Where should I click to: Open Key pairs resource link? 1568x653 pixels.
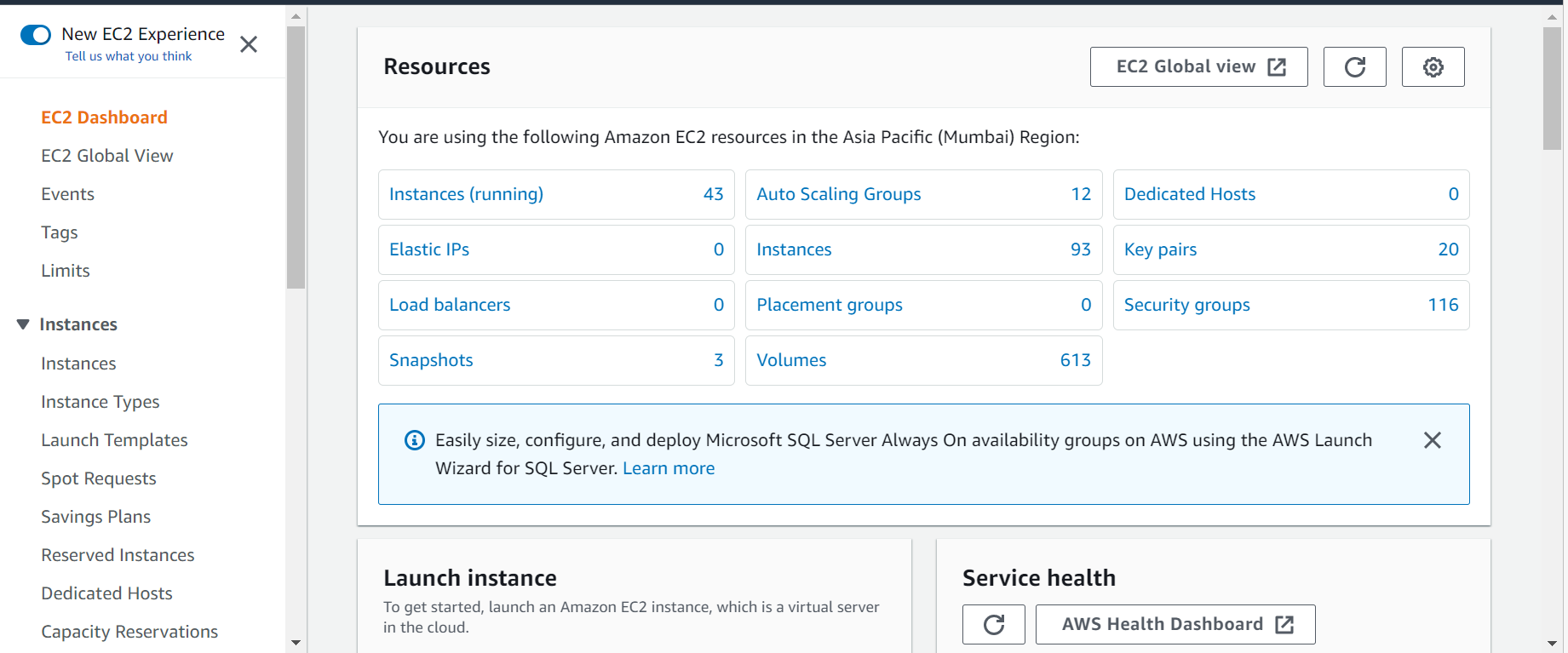pyautogui.click(x=1160, y=249)
